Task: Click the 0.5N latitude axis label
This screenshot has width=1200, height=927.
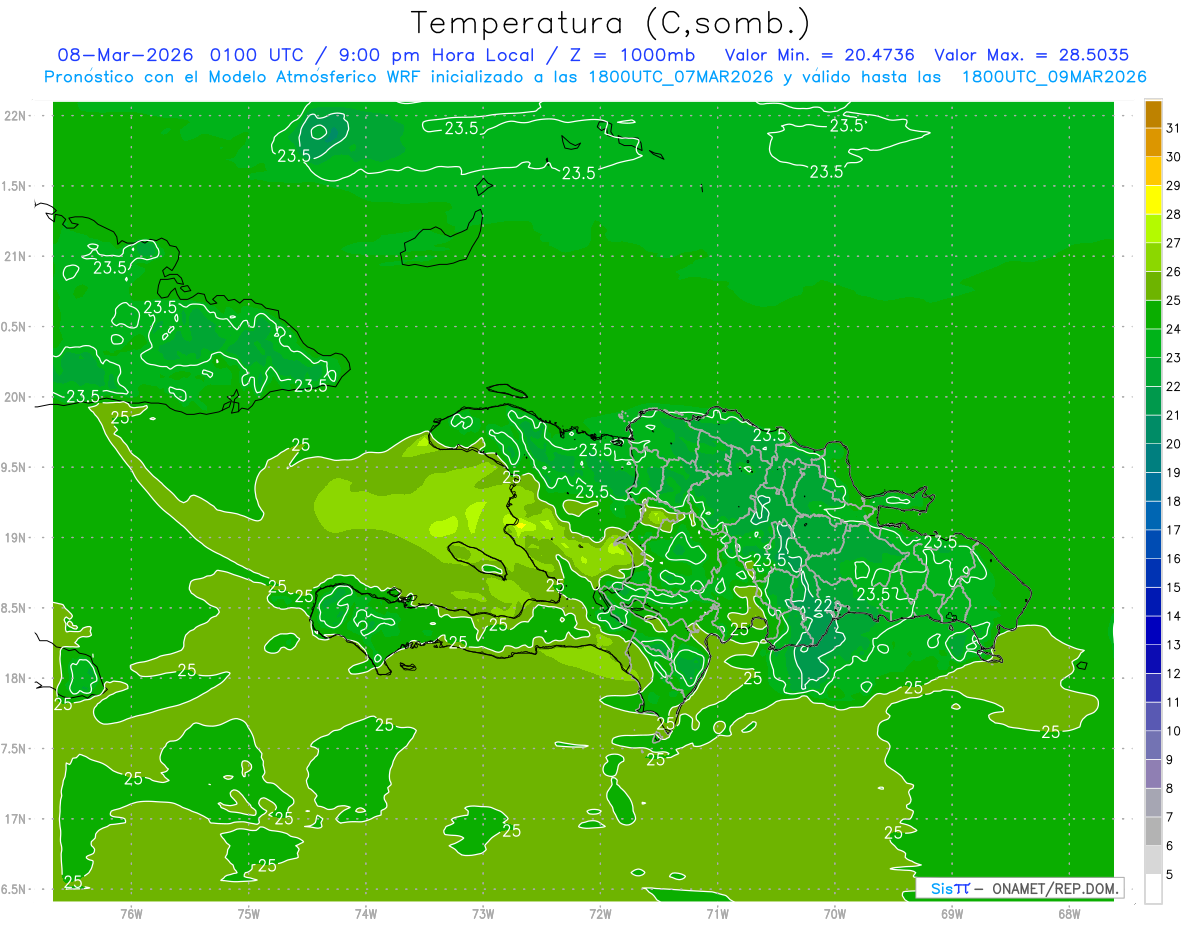Action: coord(14,327)
